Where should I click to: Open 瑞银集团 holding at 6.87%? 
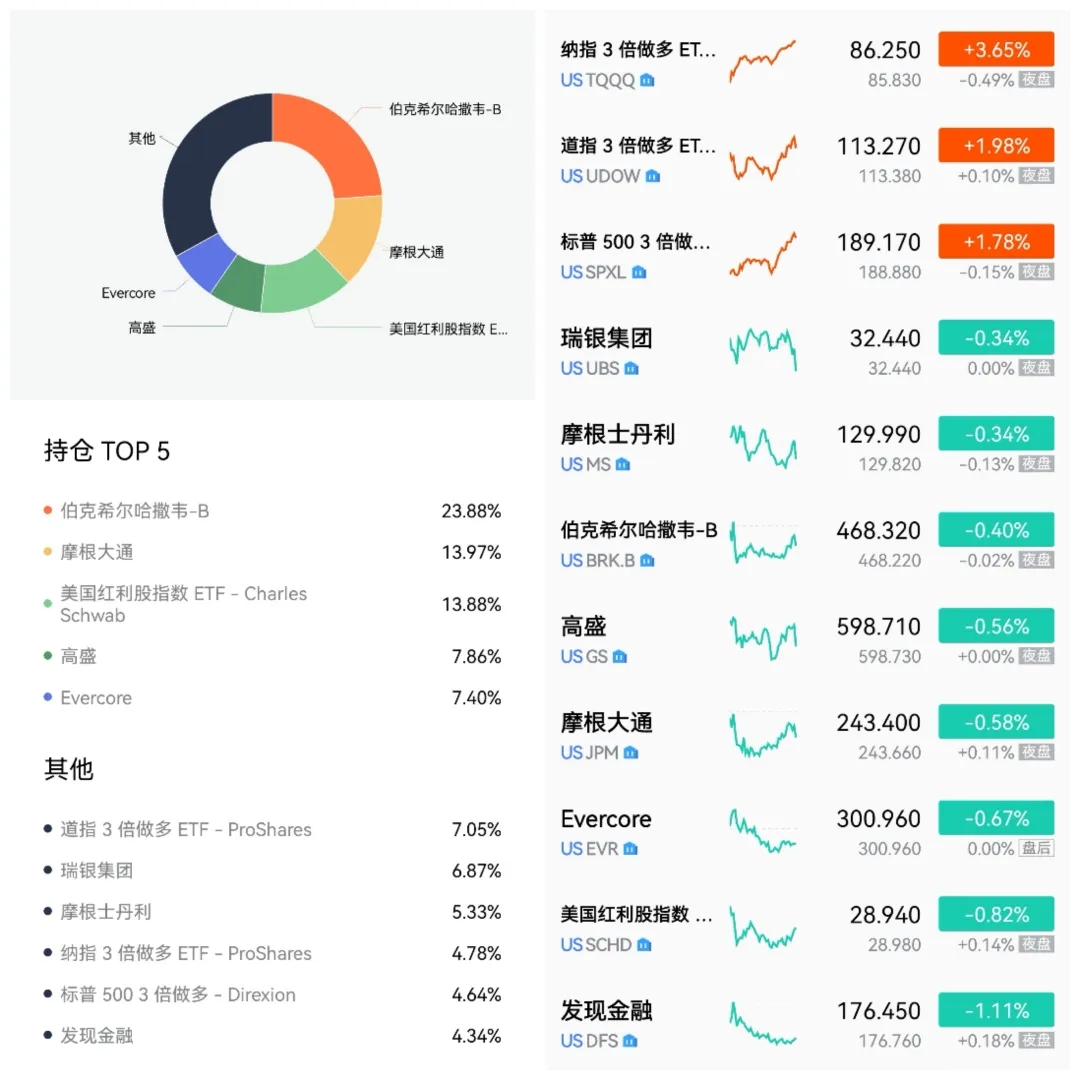click(x=272, y=871)
